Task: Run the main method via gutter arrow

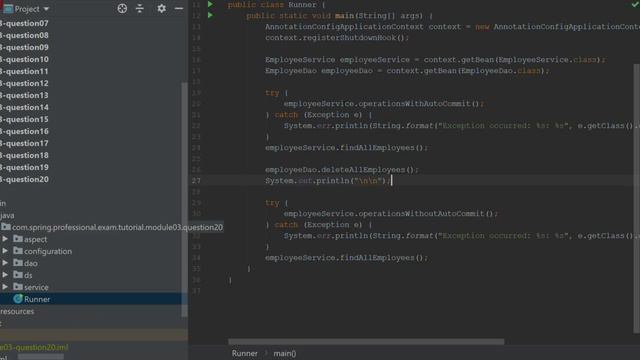Action: 210,16
